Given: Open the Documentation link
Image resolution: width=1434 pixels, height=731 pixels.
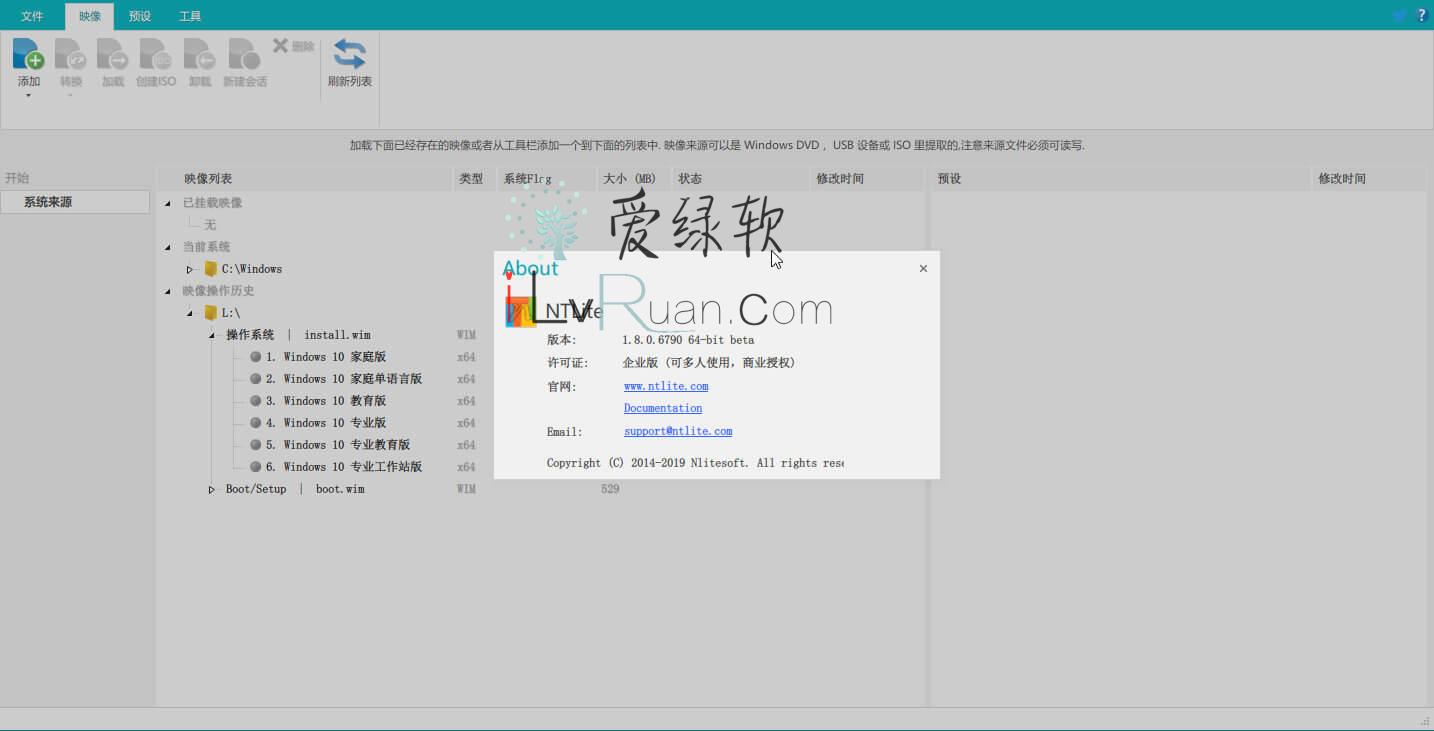Looking at the screenshot, I should [x=663, y=408].
